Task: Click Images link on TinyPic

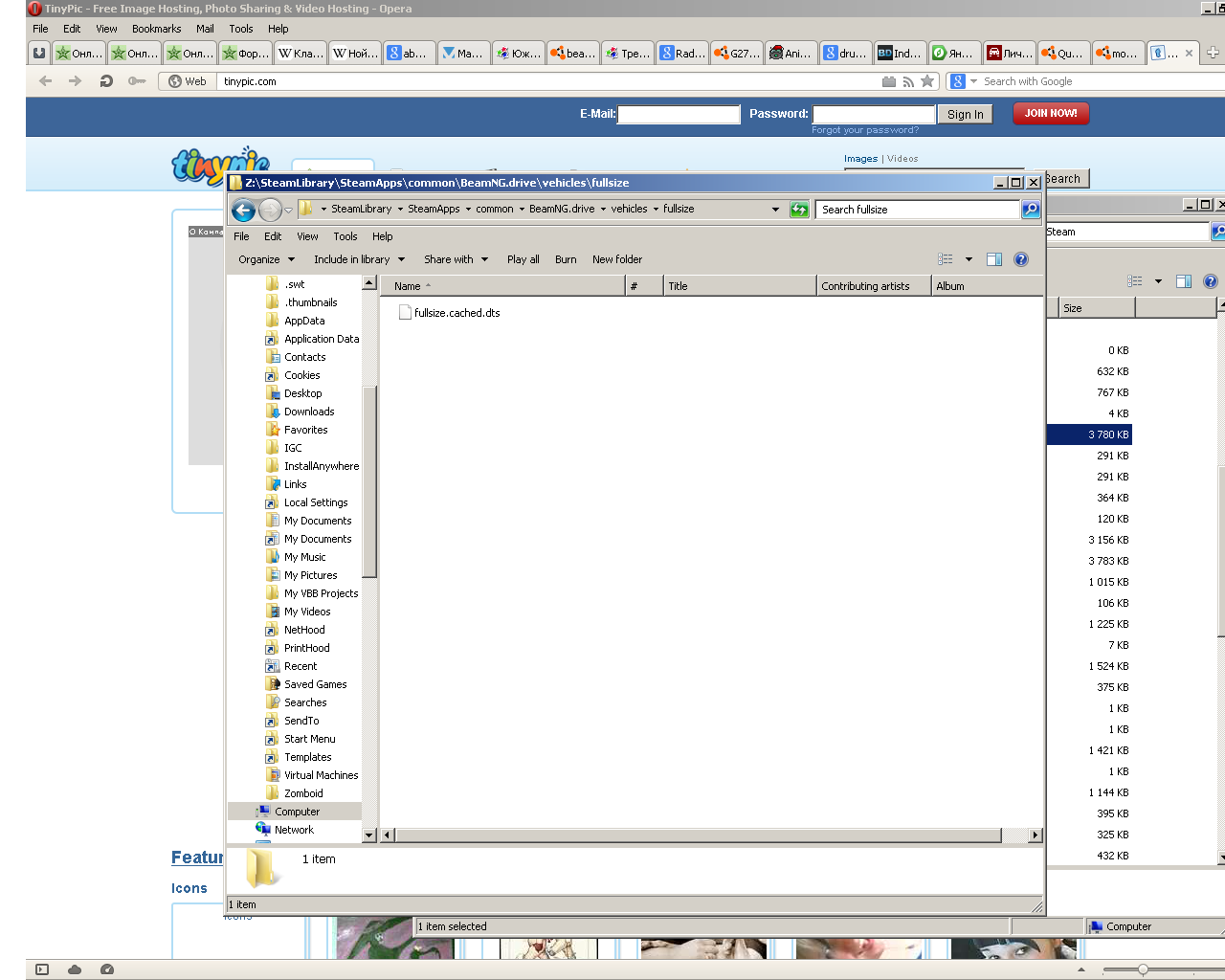Action: pyautogui.click(x=860, y=159)
